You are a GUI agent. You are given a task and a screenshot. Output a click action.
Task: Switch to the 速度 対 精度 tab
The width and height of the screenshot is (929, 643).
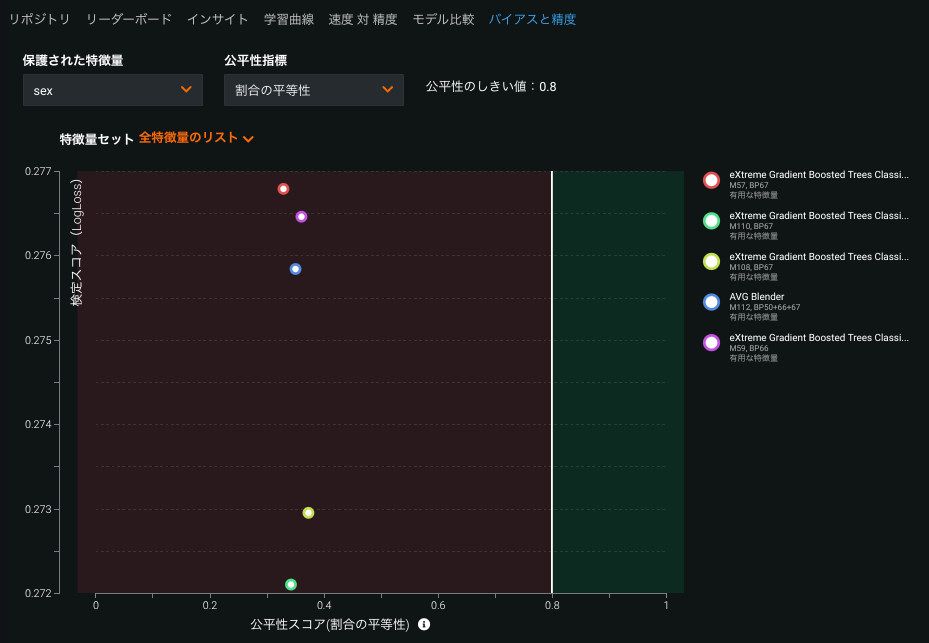[362, 19]
